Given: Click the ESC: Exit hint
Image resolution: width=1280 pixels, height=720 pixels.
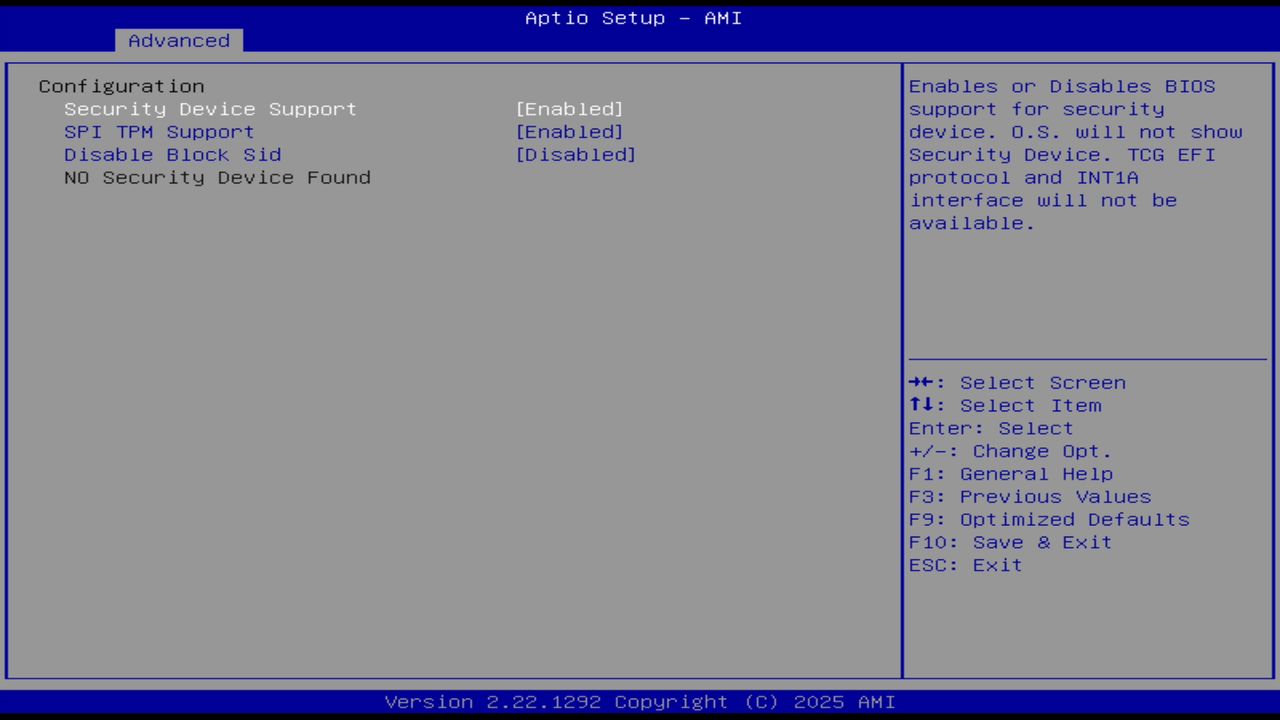Looking at the screenshot, I should pos(965,567).
